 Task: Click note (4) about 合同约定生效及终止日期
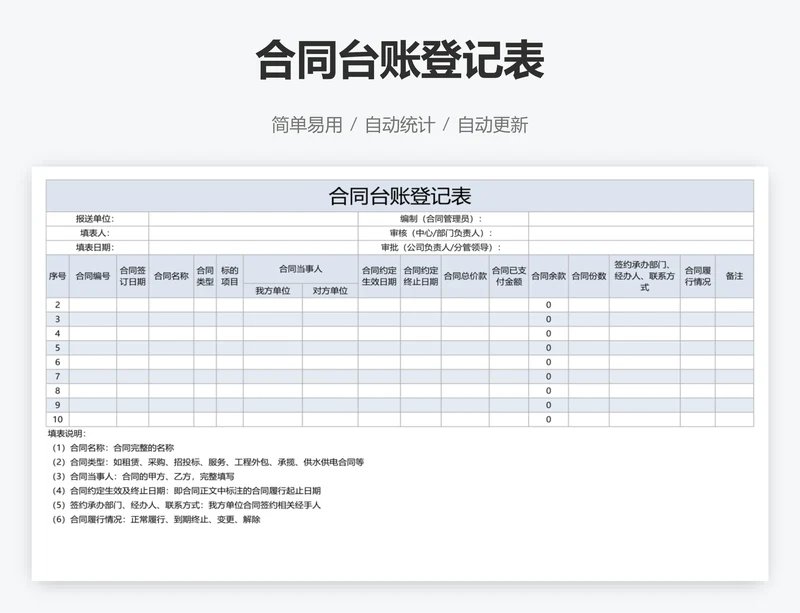(186, 491)
